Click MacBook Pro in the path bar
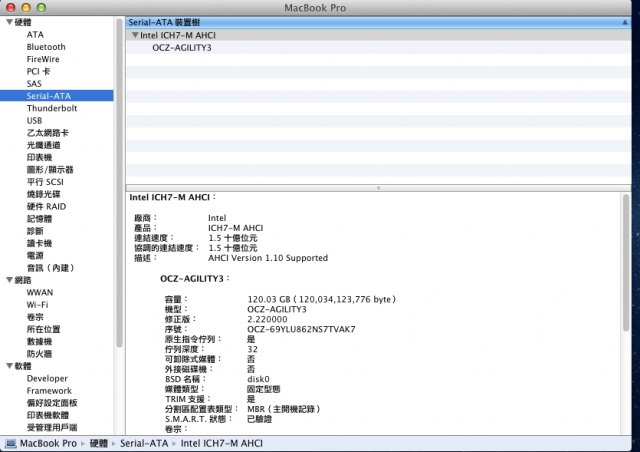640x452 pixels. [48, 443]
